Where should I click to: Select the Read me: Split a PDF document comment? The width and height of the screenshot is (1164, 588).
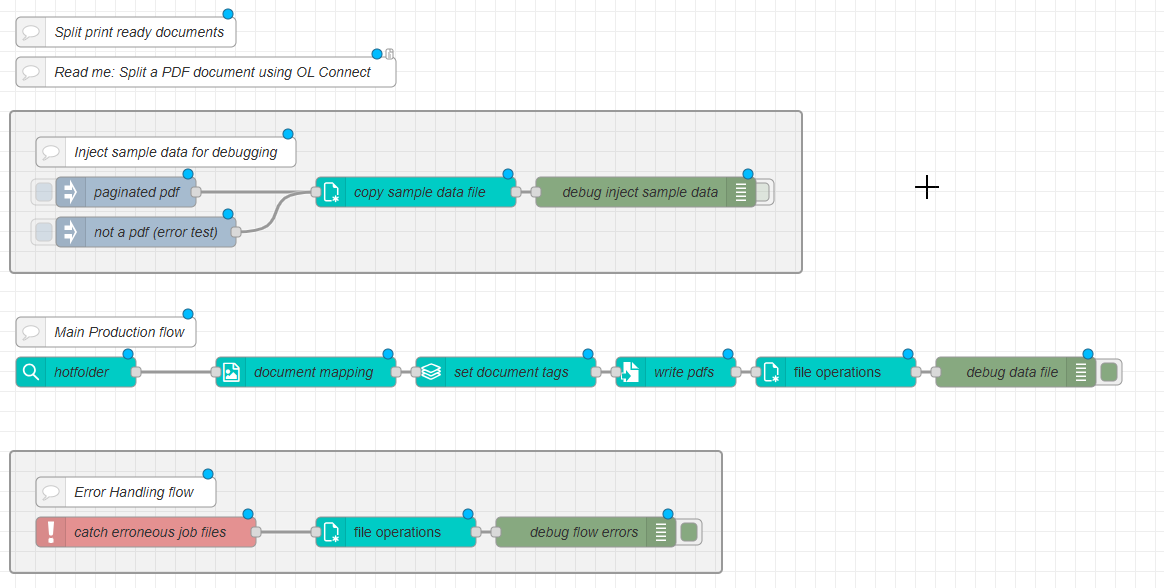212,72
